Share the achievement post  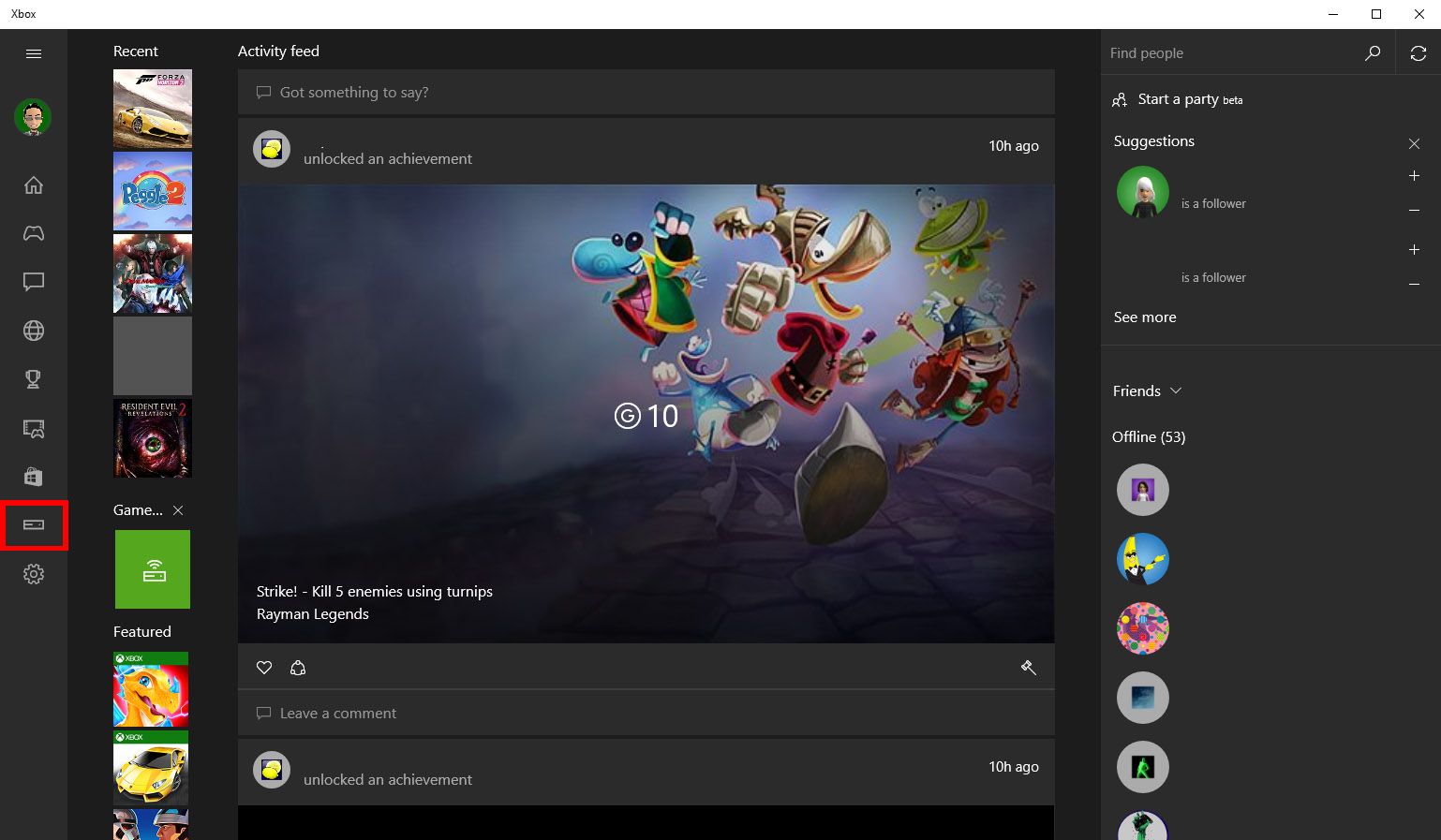click(298, 667)
